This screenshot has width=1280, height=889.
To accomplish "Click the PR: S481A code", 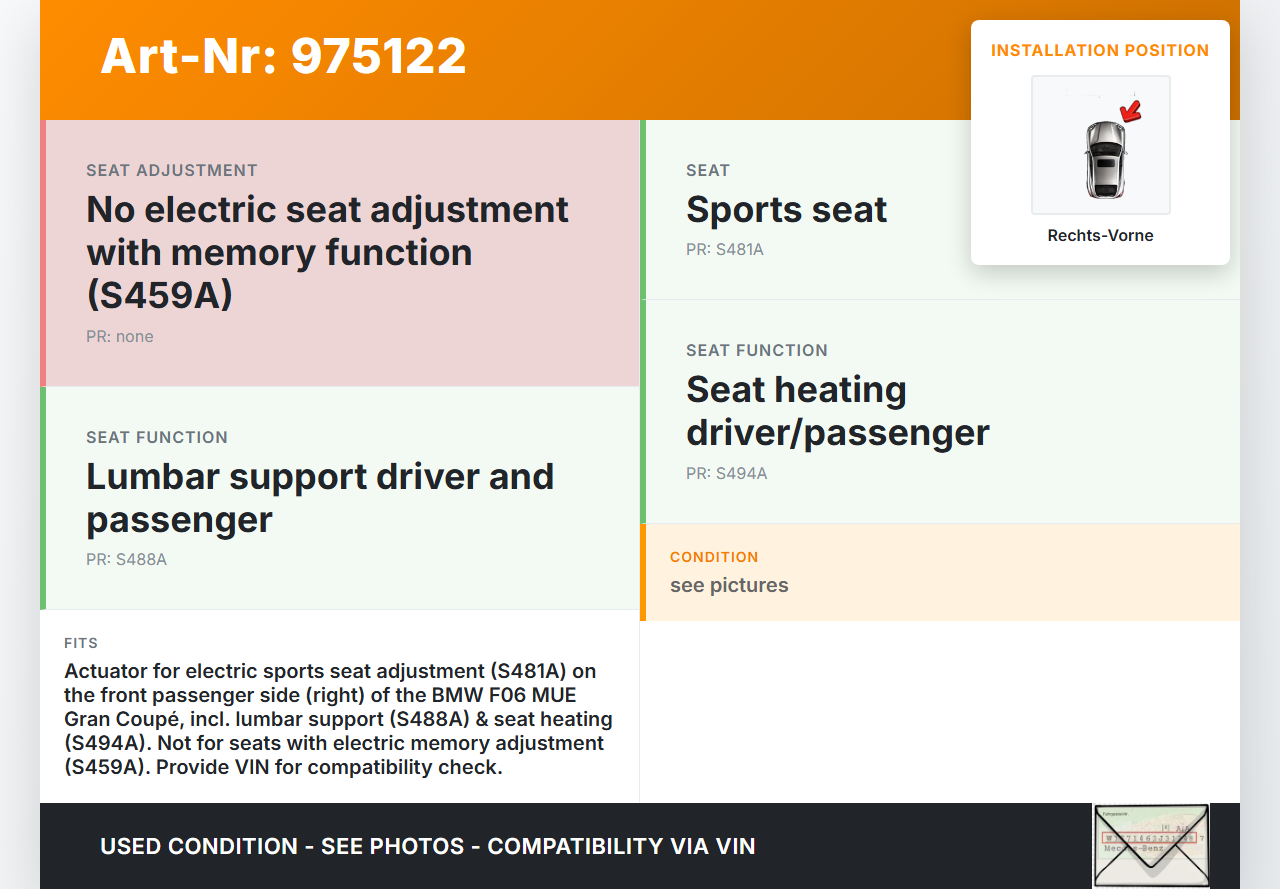I will coord(724,249).
